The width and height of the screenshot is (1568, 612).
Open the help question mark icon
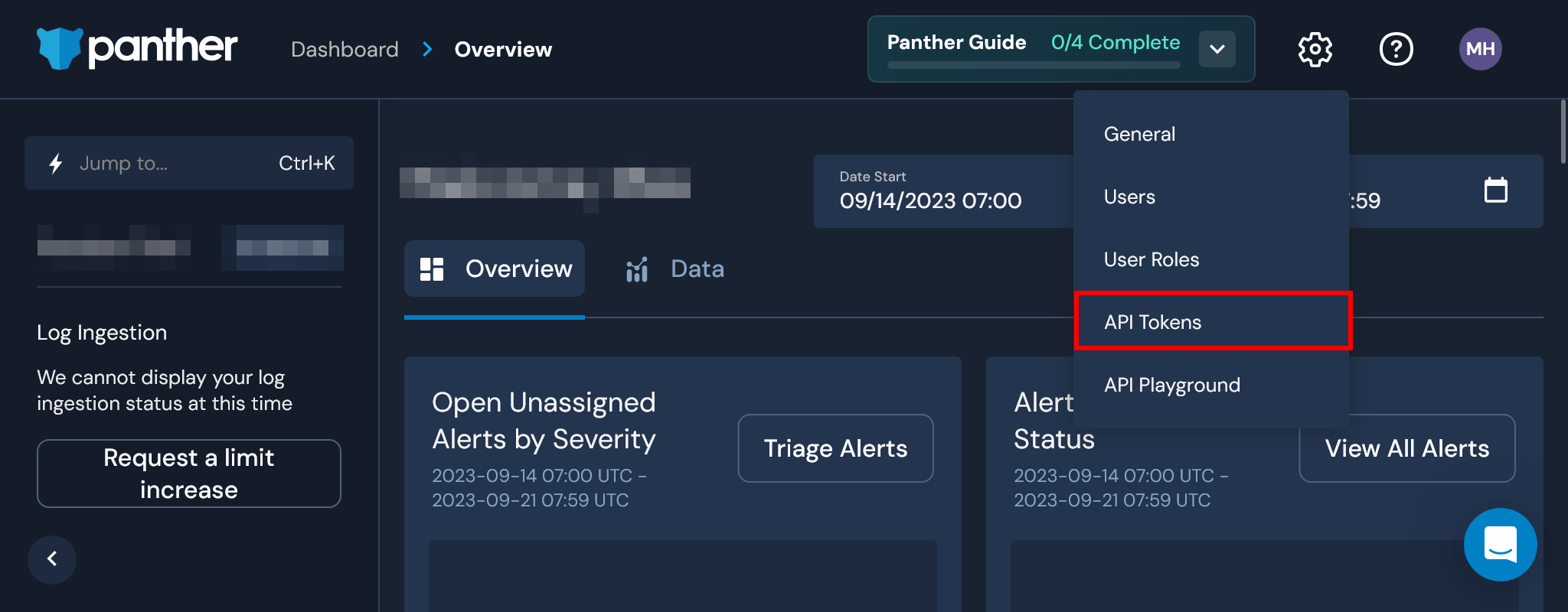coord(1396,50)
